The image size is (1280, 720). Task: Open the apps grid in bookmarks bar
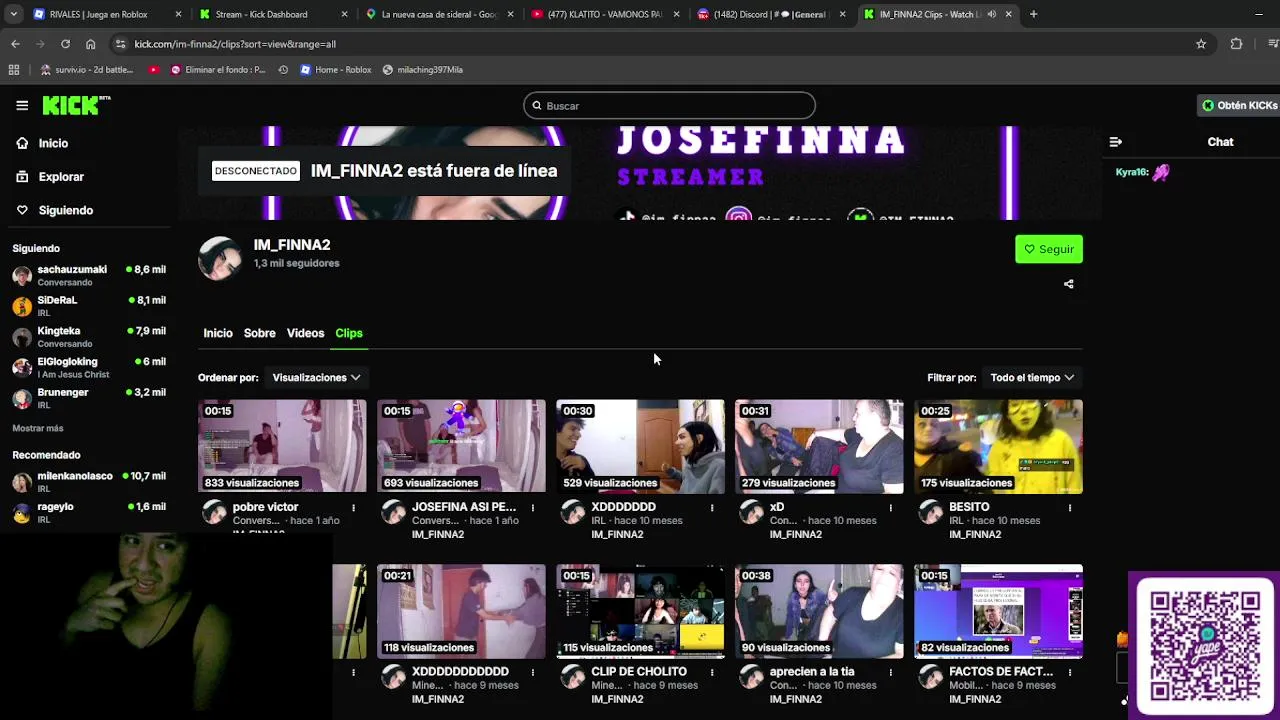click(14, 70)
